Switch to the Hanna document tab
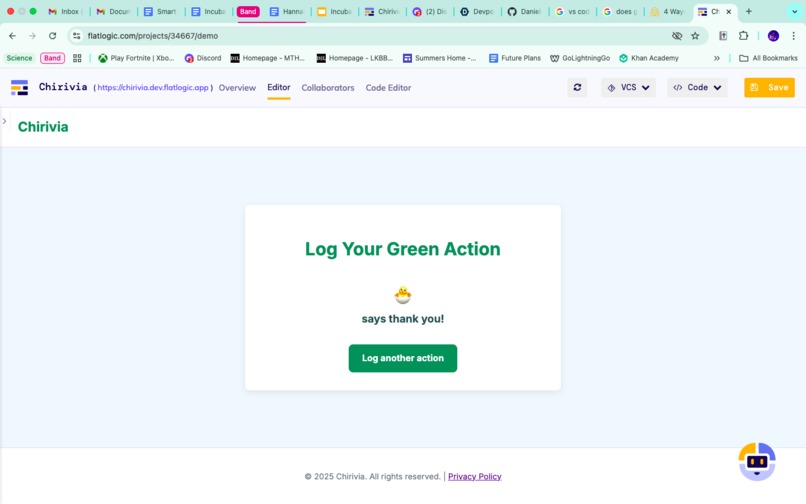Screen dimensions: 806x504 pyautogui.click(x=287, y=11)
